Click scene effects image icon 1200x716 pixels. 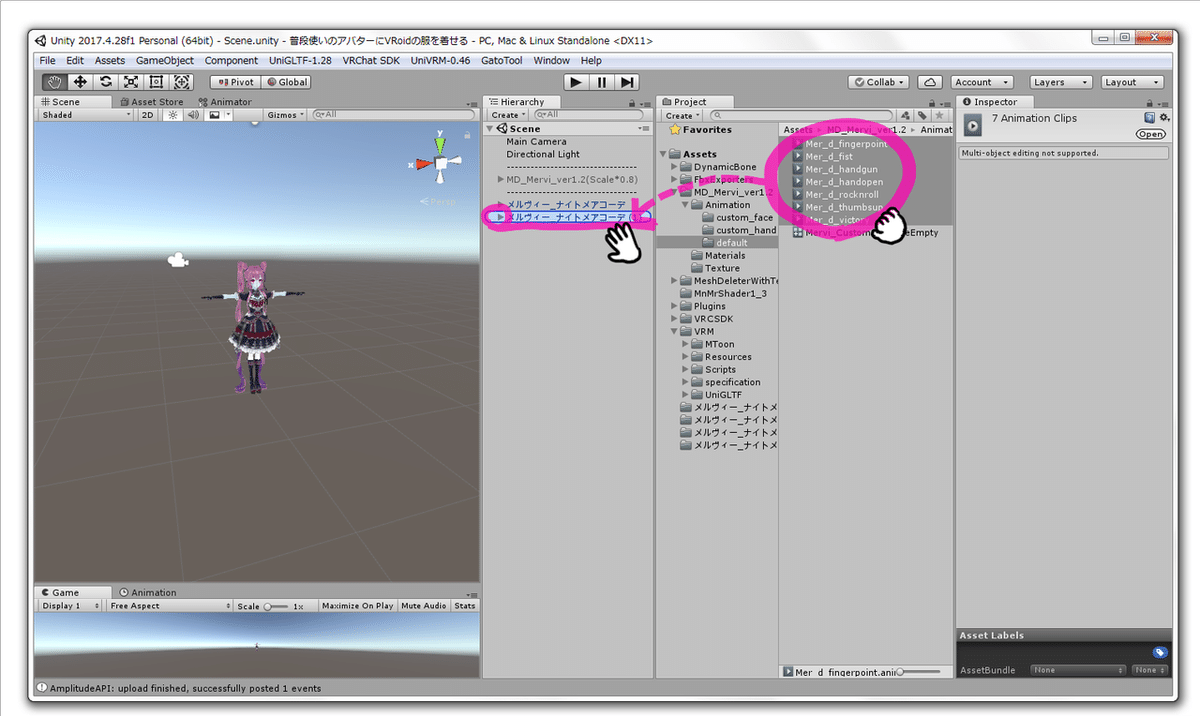click(x=214, y=115)
